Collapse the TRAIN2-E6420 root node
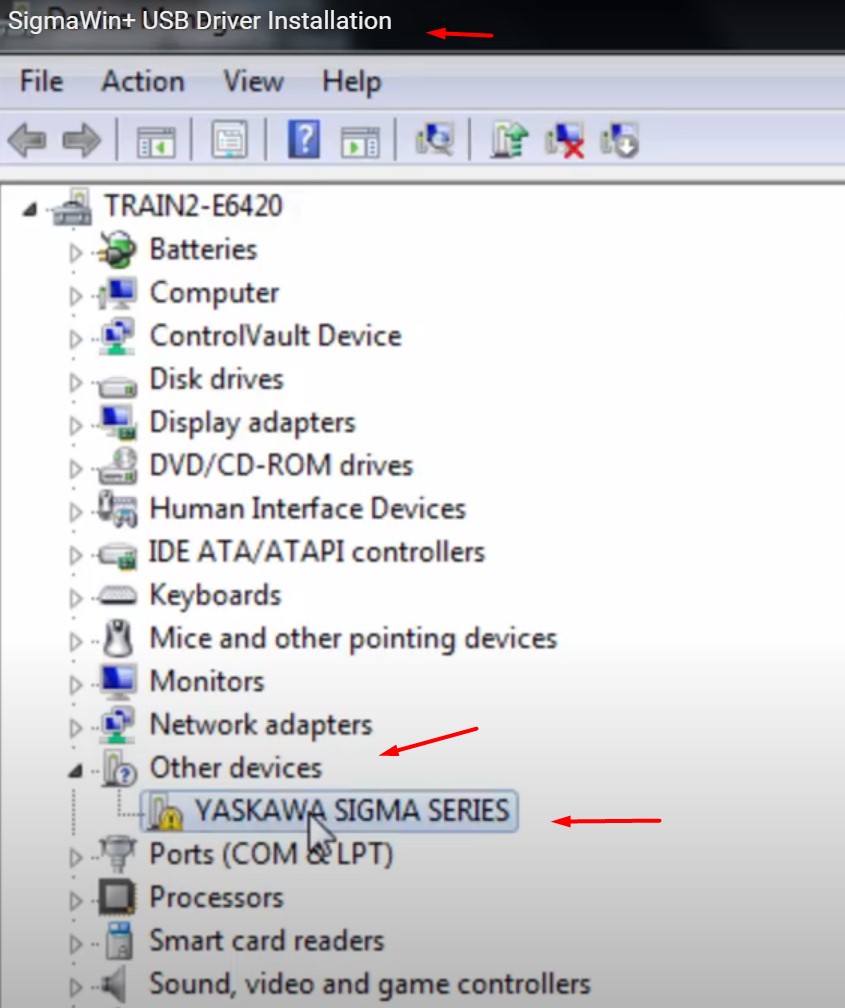The image size is (845, 1008). (30, 208)
